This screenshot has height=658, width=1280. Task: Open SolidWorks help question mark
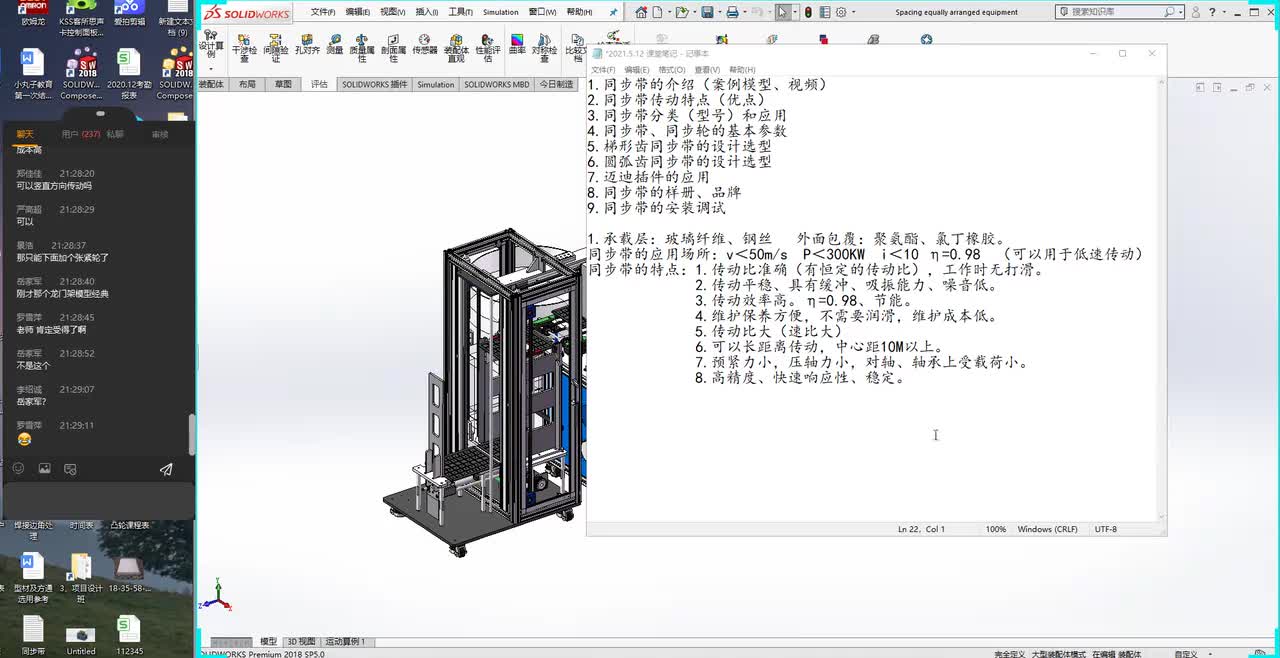coord(1212,12)
